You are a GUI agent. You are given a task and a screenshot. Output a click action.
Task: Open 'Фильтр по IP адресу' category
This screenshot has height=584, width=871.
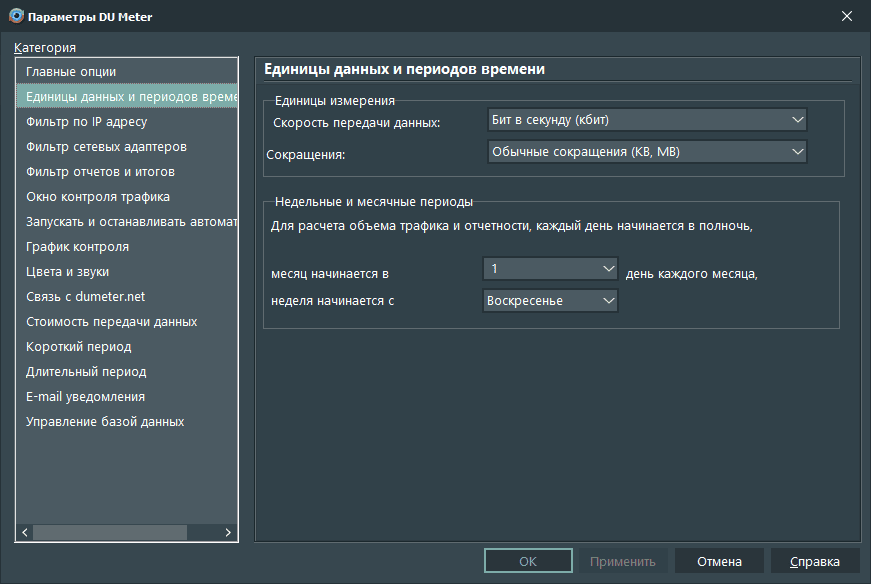point(86,122)
